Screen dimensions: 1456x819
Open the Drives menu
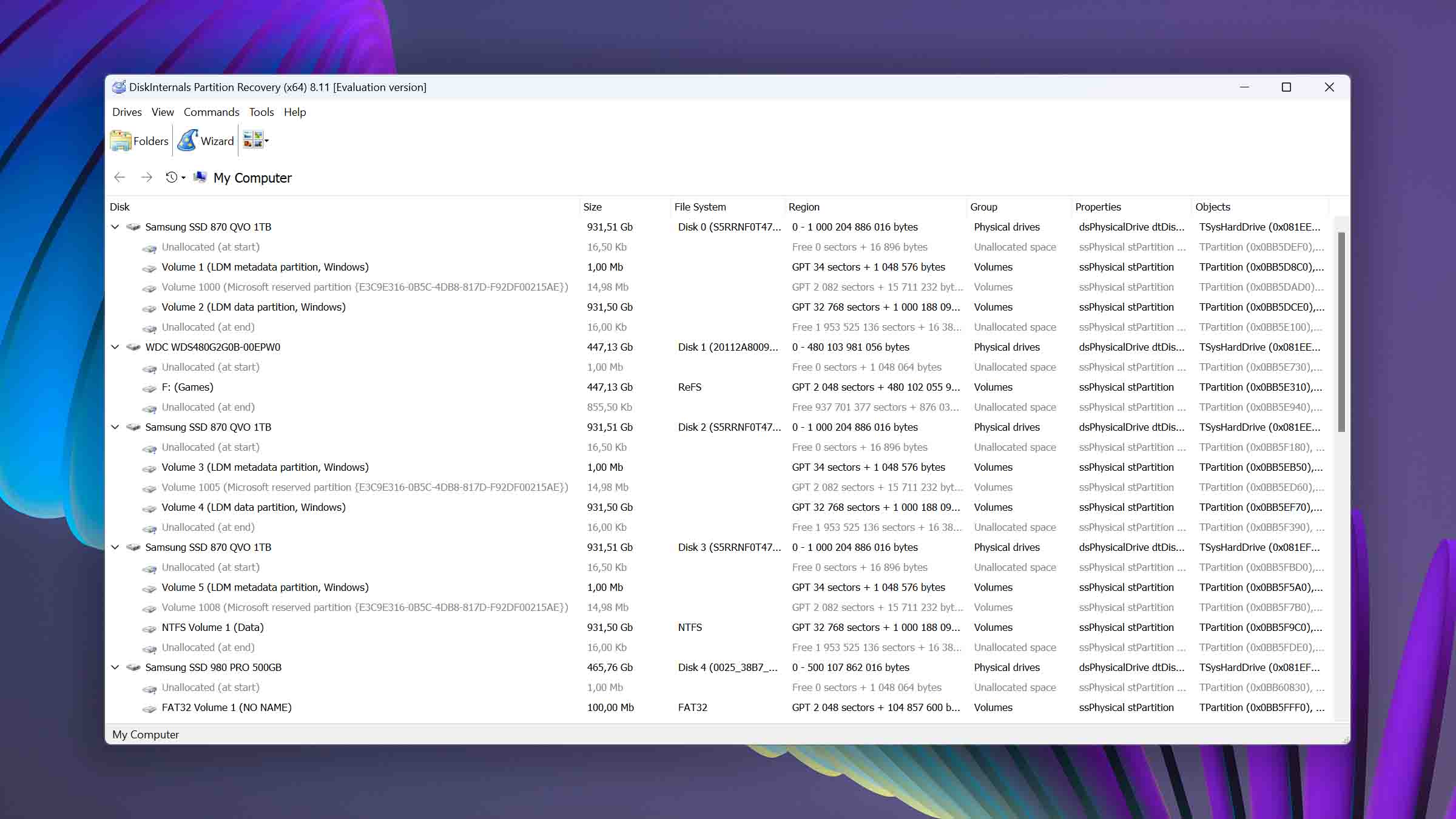tap(127, 112)
